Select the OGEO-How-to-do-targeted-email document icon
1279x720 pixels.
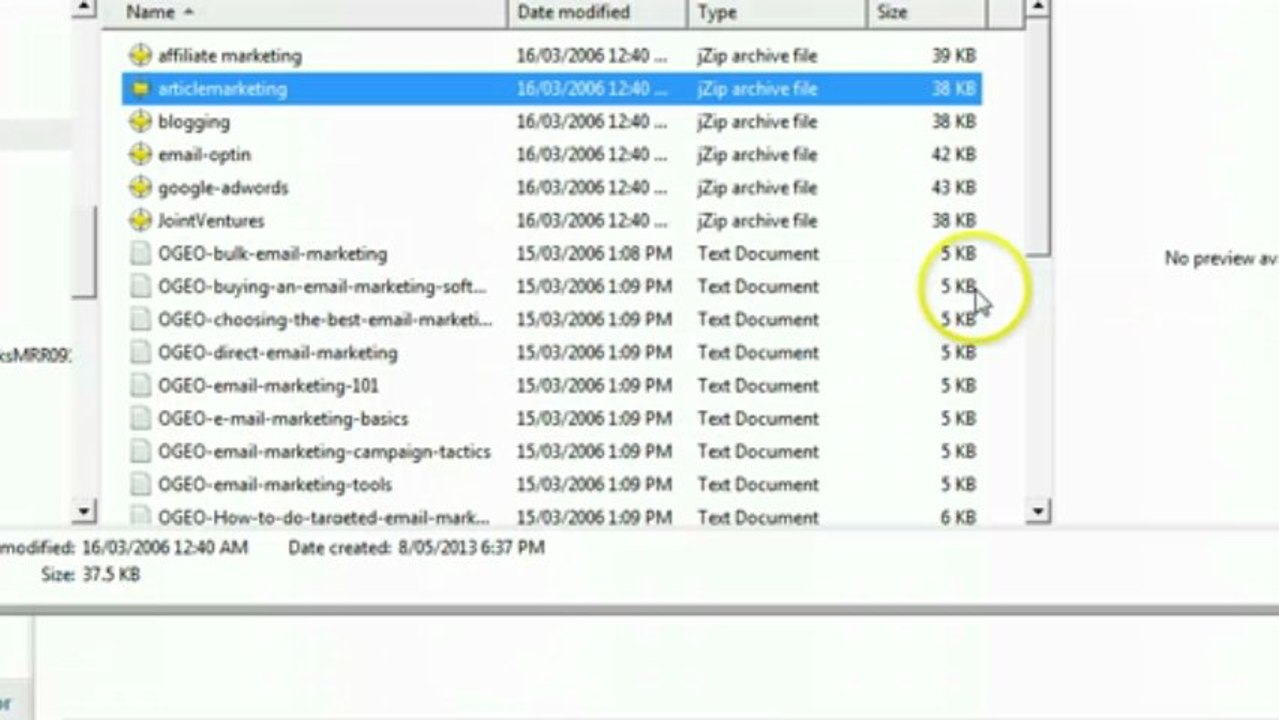[141, 517]
